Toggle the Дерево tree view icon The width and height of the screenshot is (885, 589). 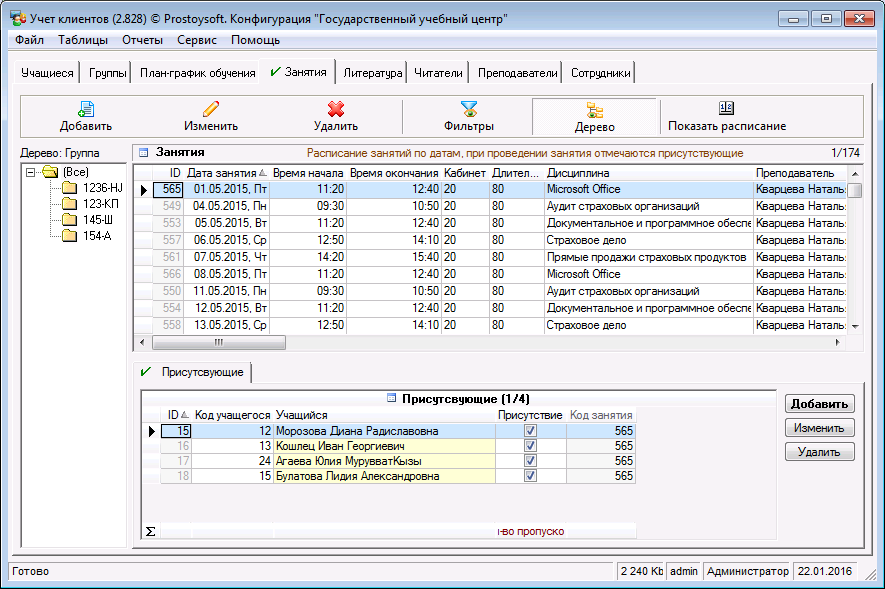pyautogui.click(x=594, y=109)
